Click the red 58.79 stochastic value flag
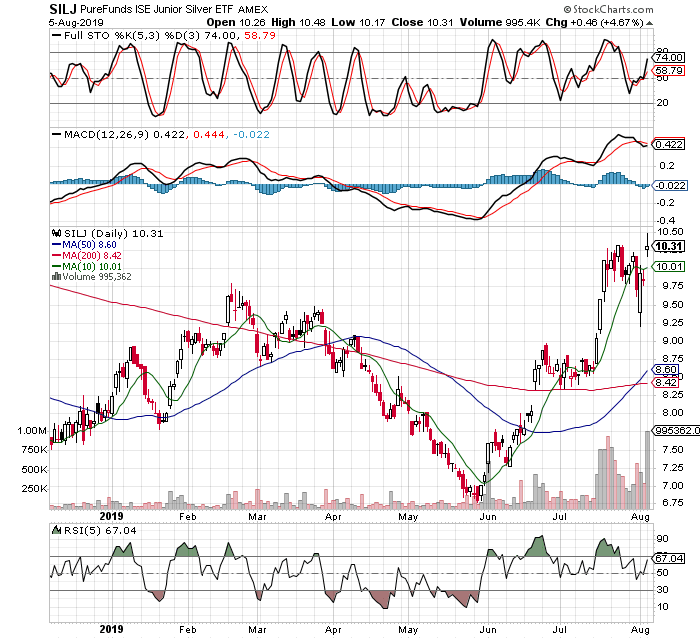The height and width of the screenshot is (639, 700). [x=669, y=71]
